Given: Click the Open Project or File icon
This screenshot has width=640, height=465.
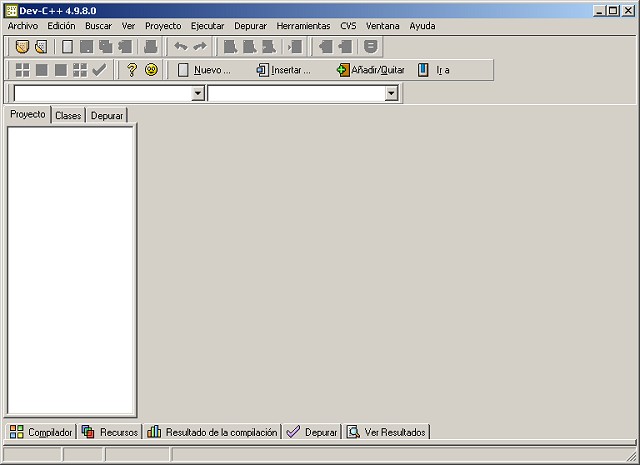Looking at the screenshot, I should pyautogui.click(x=40, y=47).
